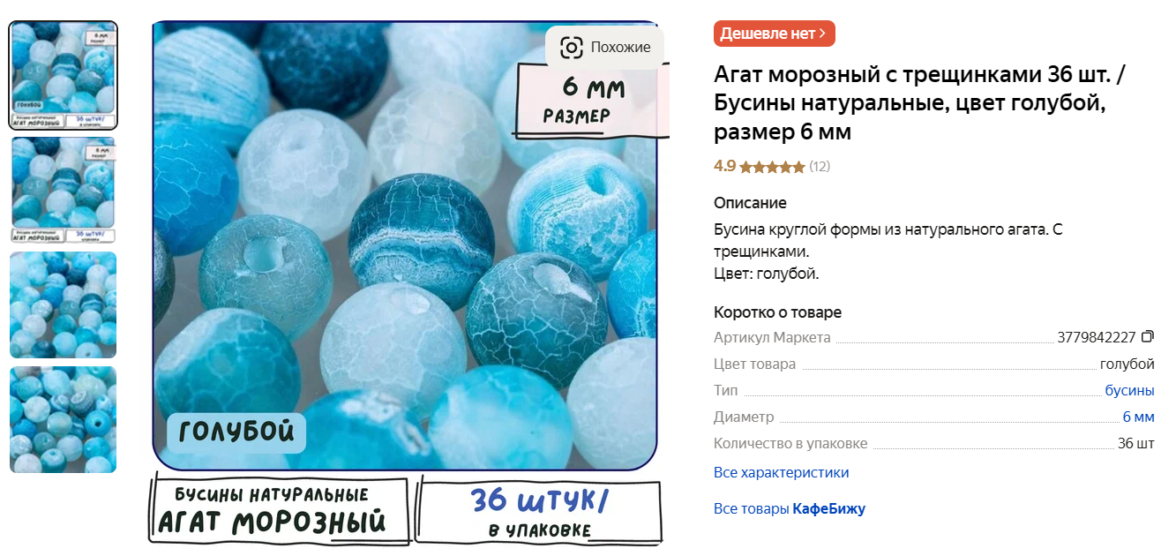Open the 12 reviews count
Viewport: 1176px width, 556px height.
click(819, 167)
